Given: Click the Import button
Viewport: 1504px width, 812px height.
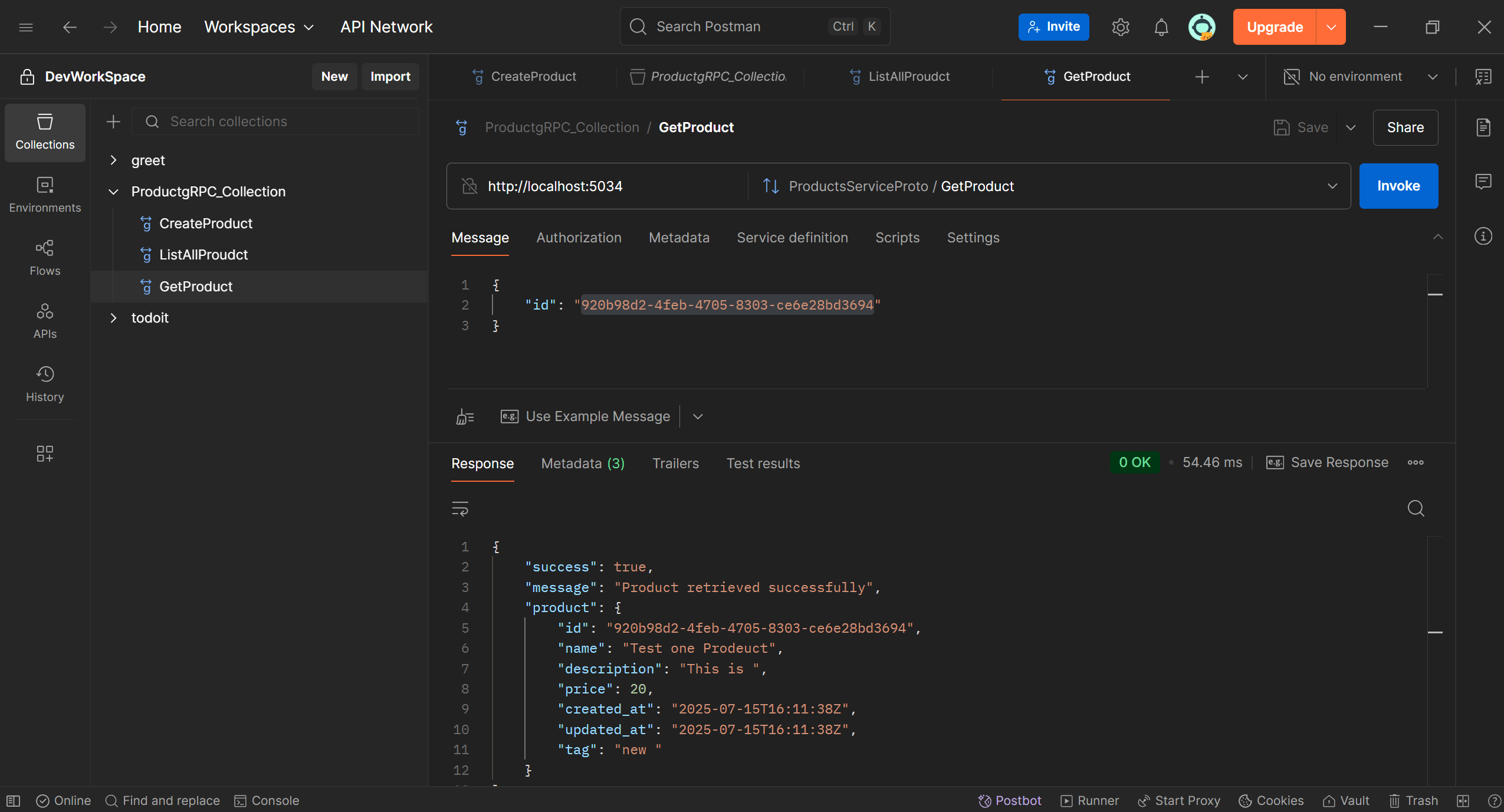Looking at the screenshot, I should tap(390, 77).
